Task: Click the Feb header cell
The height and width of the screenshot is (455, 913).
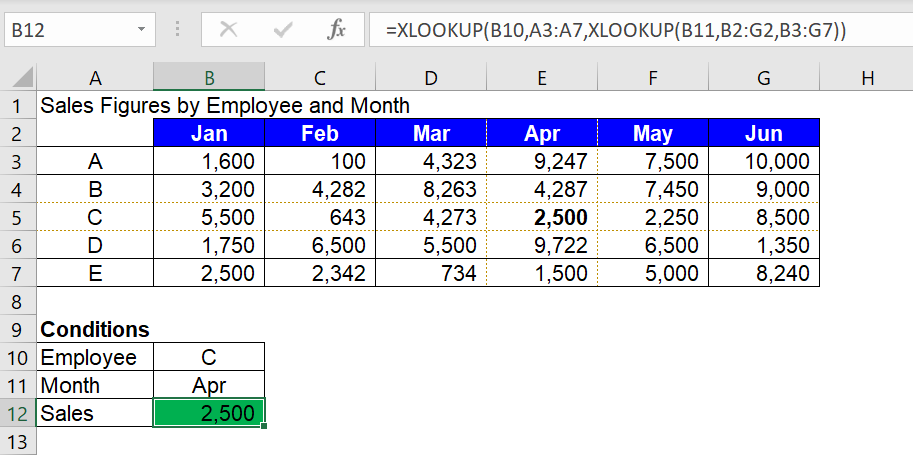Action: (x=320, y=133)
